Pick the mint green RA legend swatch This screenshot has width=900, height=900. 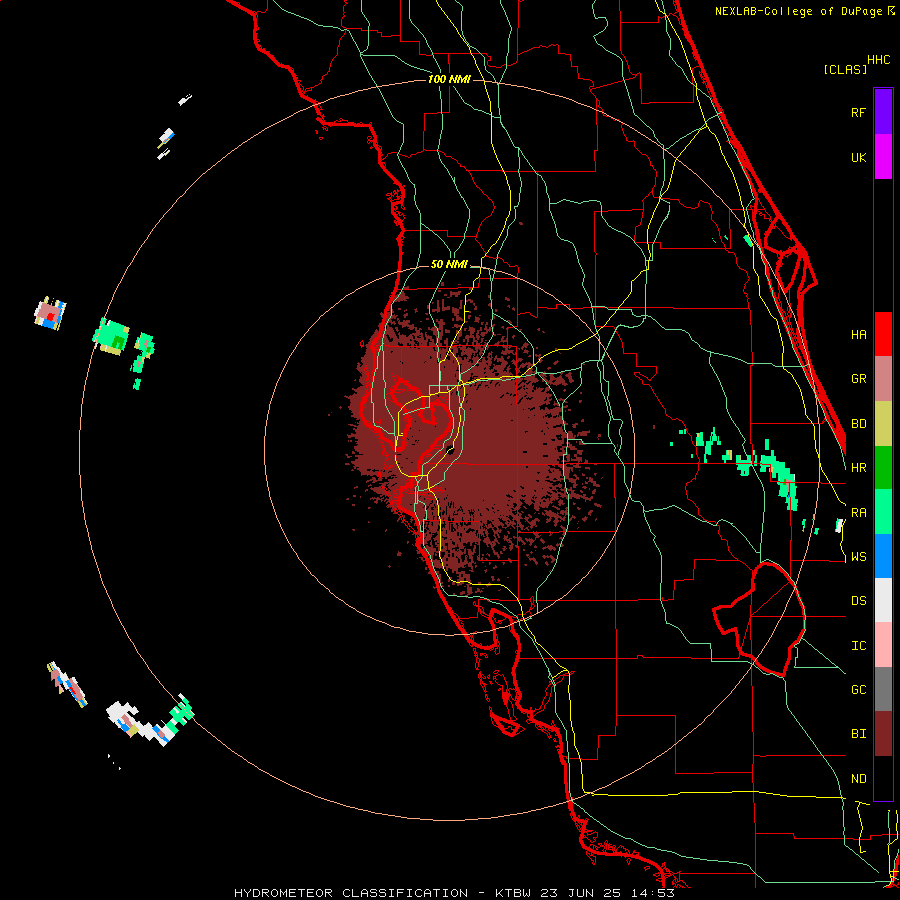coord(883,512)
